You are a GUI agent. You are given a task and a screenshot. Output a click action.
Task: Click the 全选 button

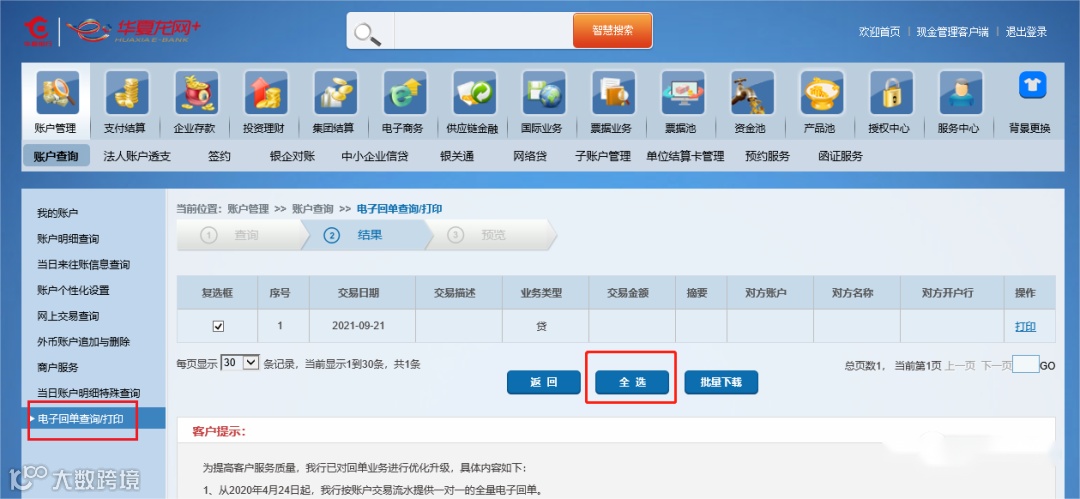(x=632, y=383)
